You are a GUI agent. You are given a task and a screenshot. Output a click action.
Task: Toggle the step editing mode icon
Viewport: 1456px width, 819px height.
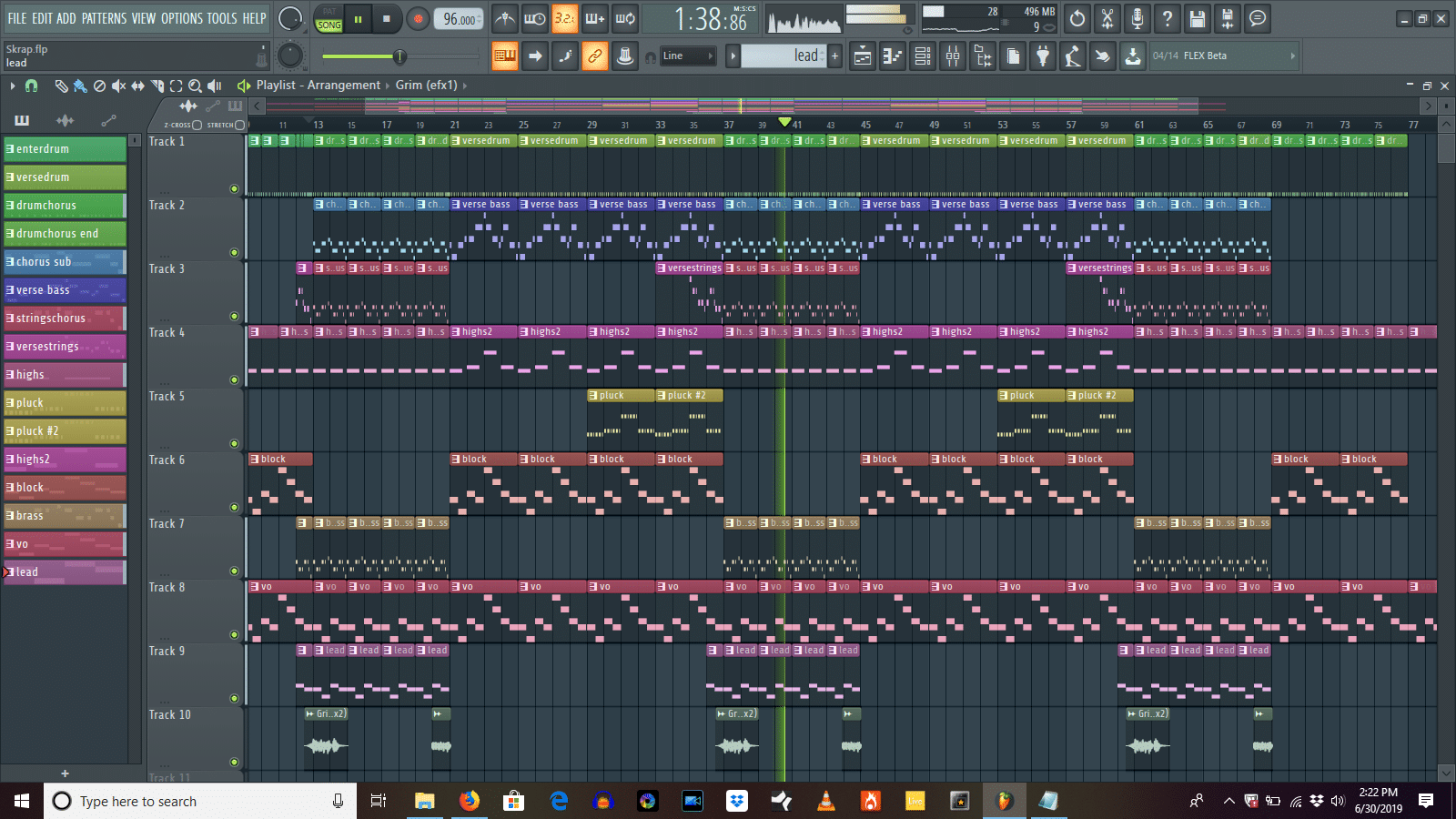565,56
